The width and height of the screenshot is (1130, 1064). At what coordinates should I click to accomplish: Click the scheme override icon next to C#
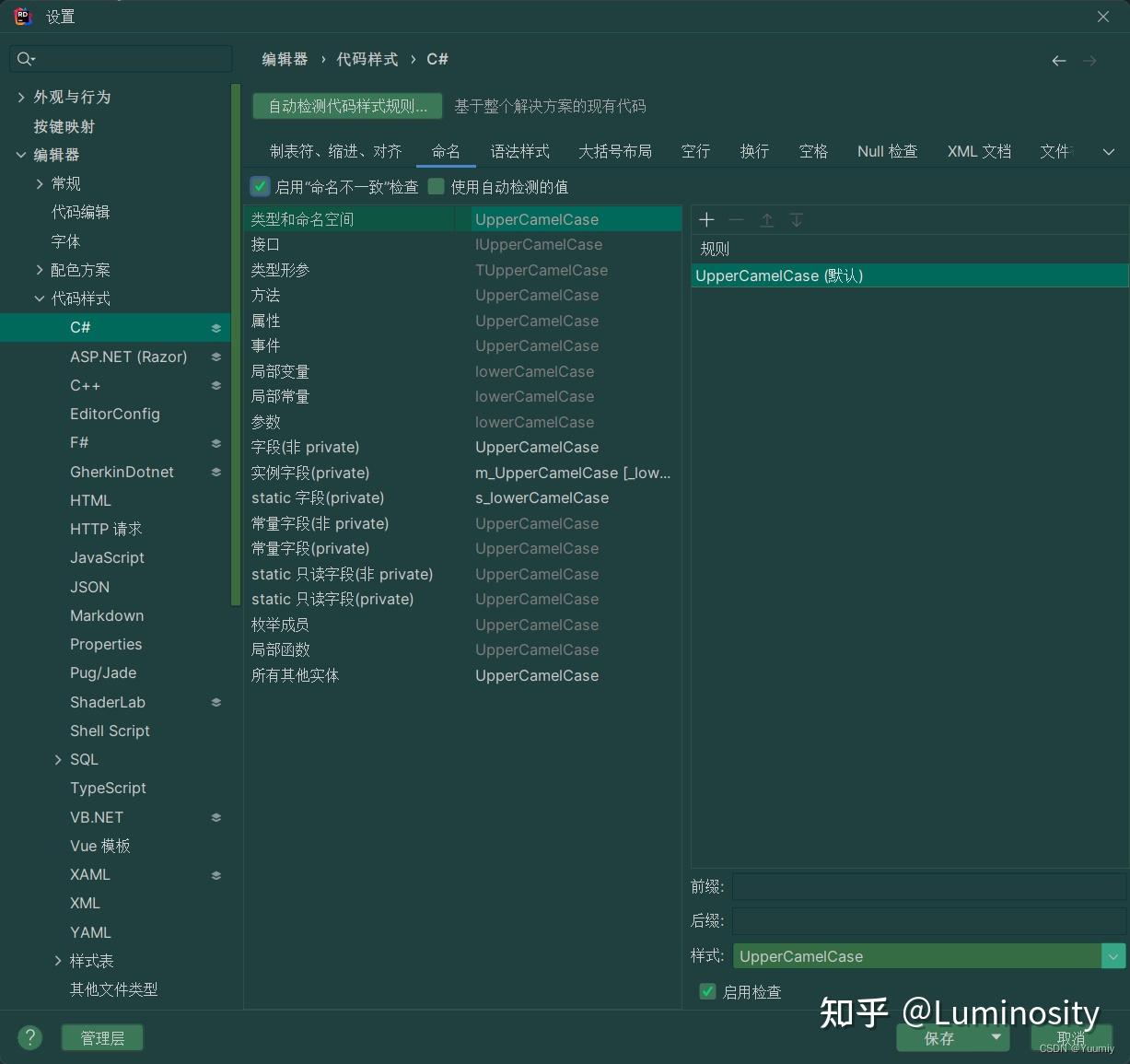point(216,327)
